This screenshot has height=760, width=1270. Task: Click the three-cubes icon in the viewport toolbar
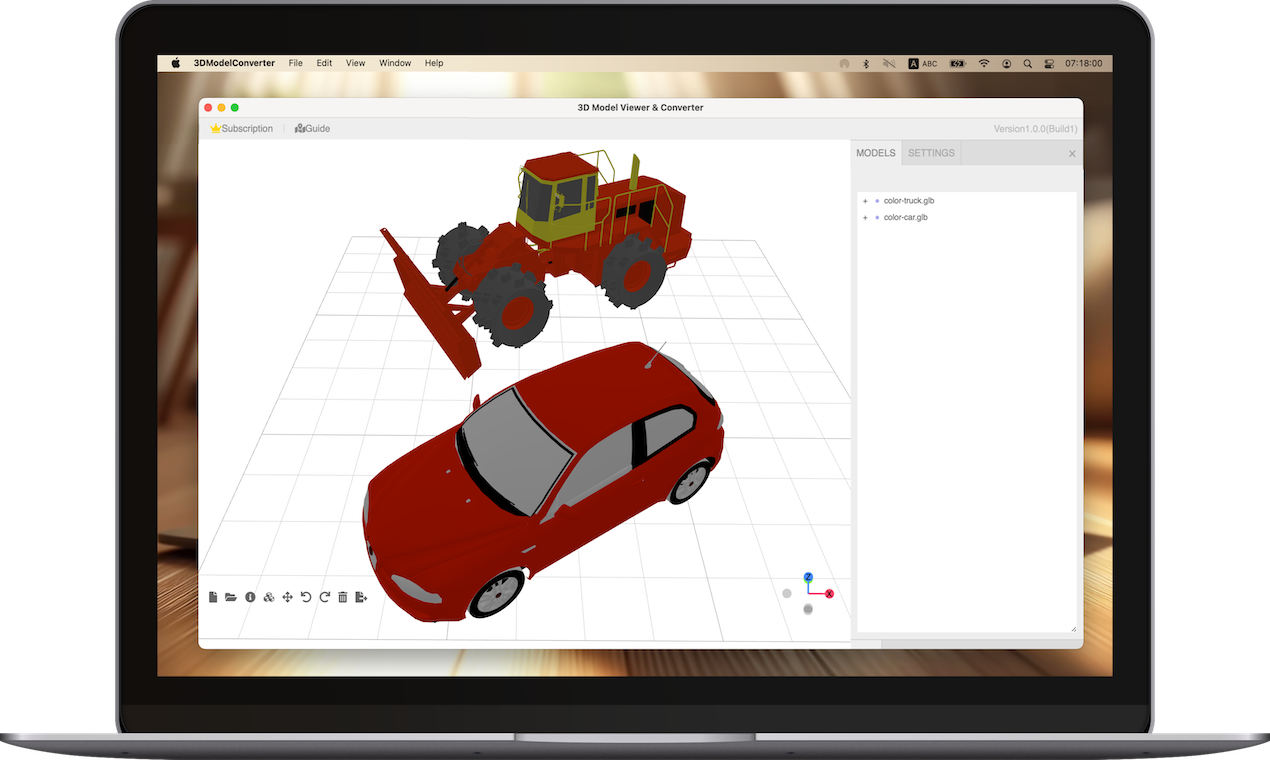point(269,597)
